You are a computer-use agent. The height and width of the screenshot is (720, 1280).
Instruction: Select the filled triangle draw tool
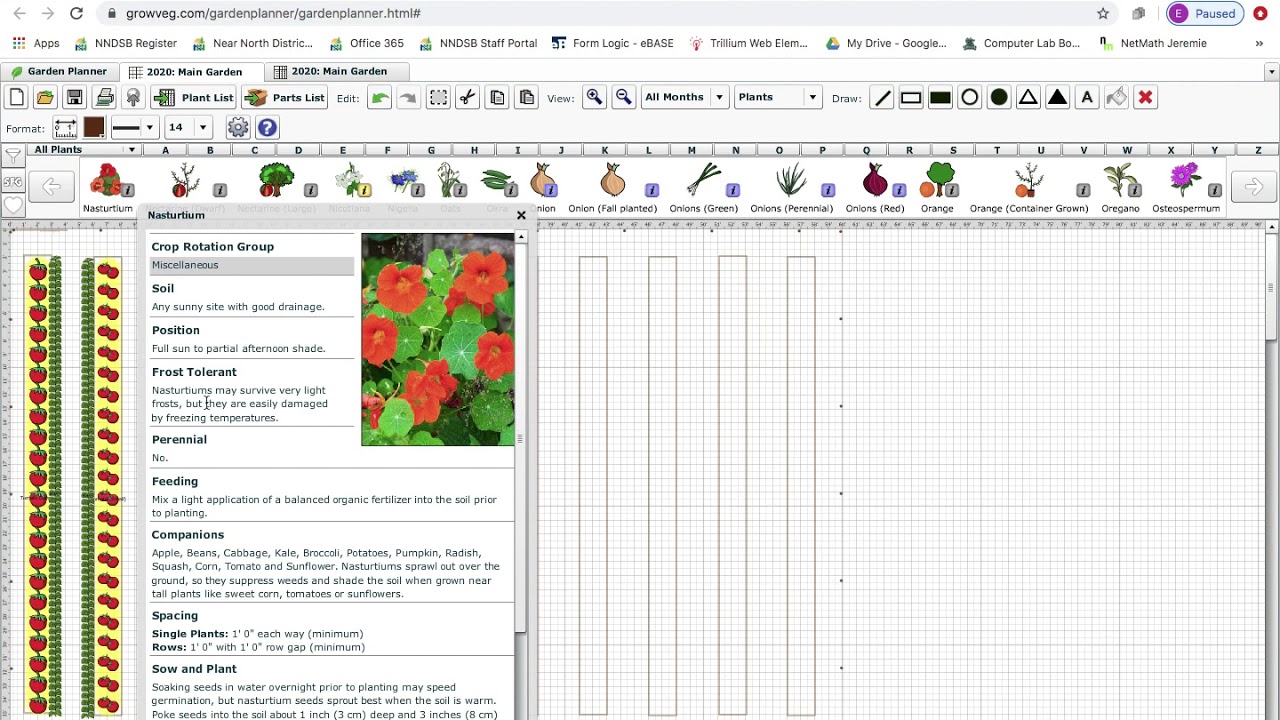pos(1057,97)
